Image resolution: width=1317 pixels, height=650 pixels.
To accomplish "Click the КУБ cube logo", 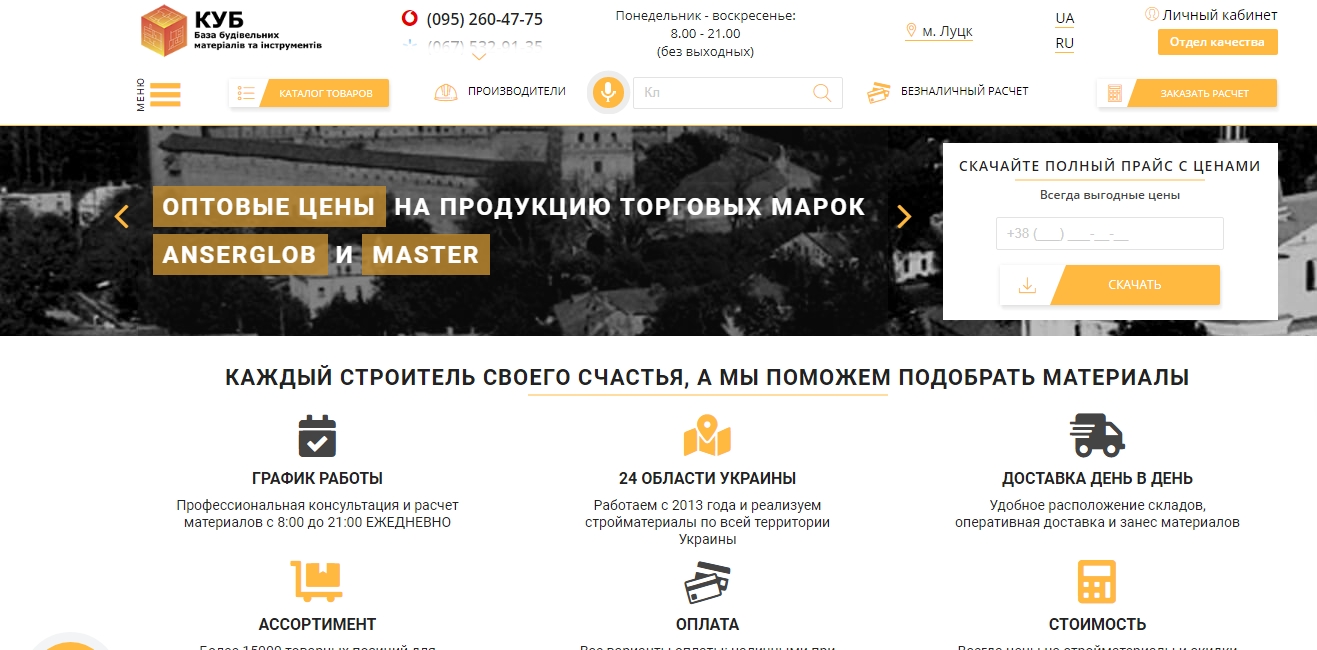I will coord(164,30).
